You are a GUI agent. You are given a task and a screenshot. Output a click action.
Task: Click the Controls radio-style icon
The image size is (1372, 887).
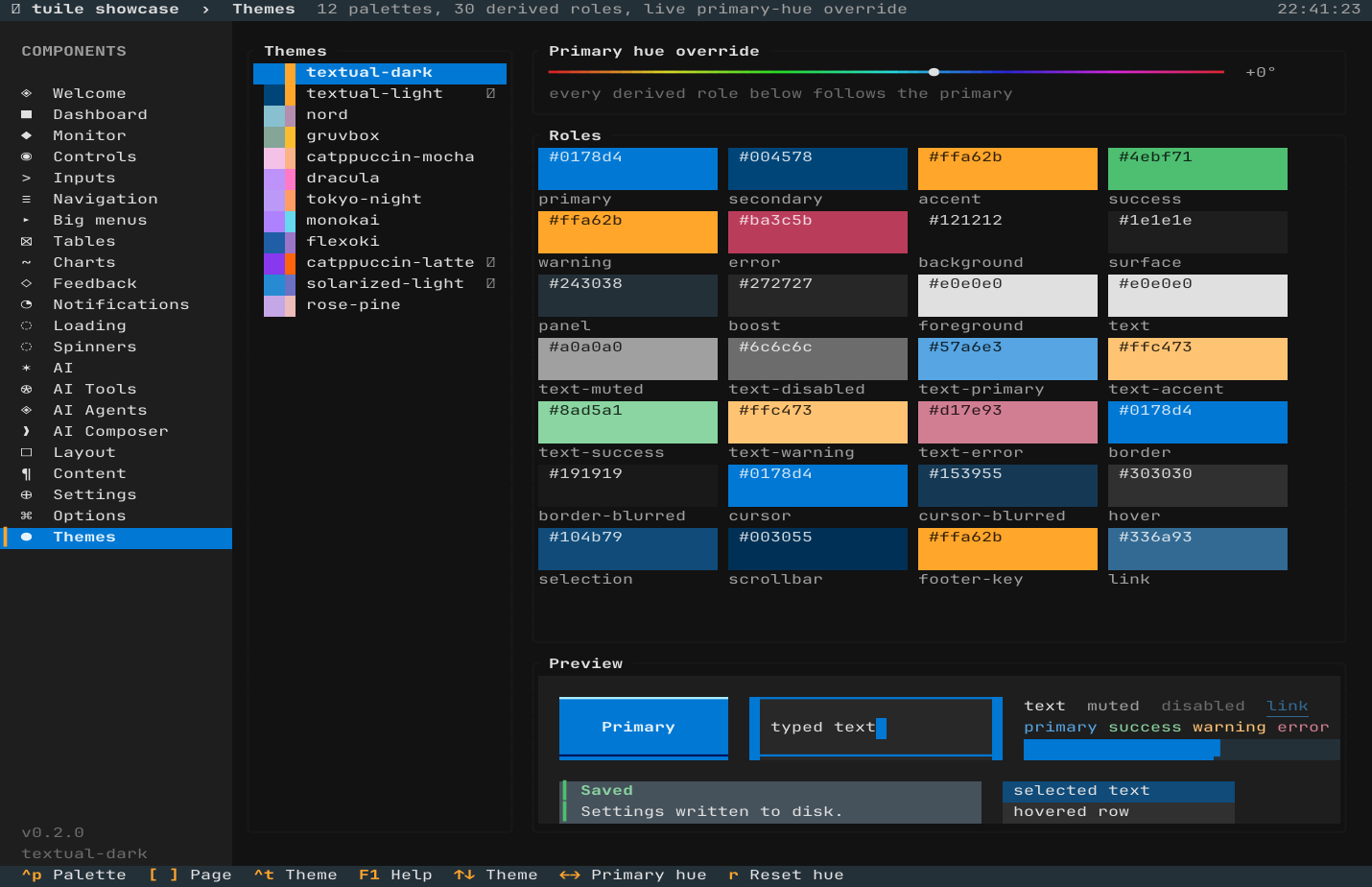click(x=27, y=156)
